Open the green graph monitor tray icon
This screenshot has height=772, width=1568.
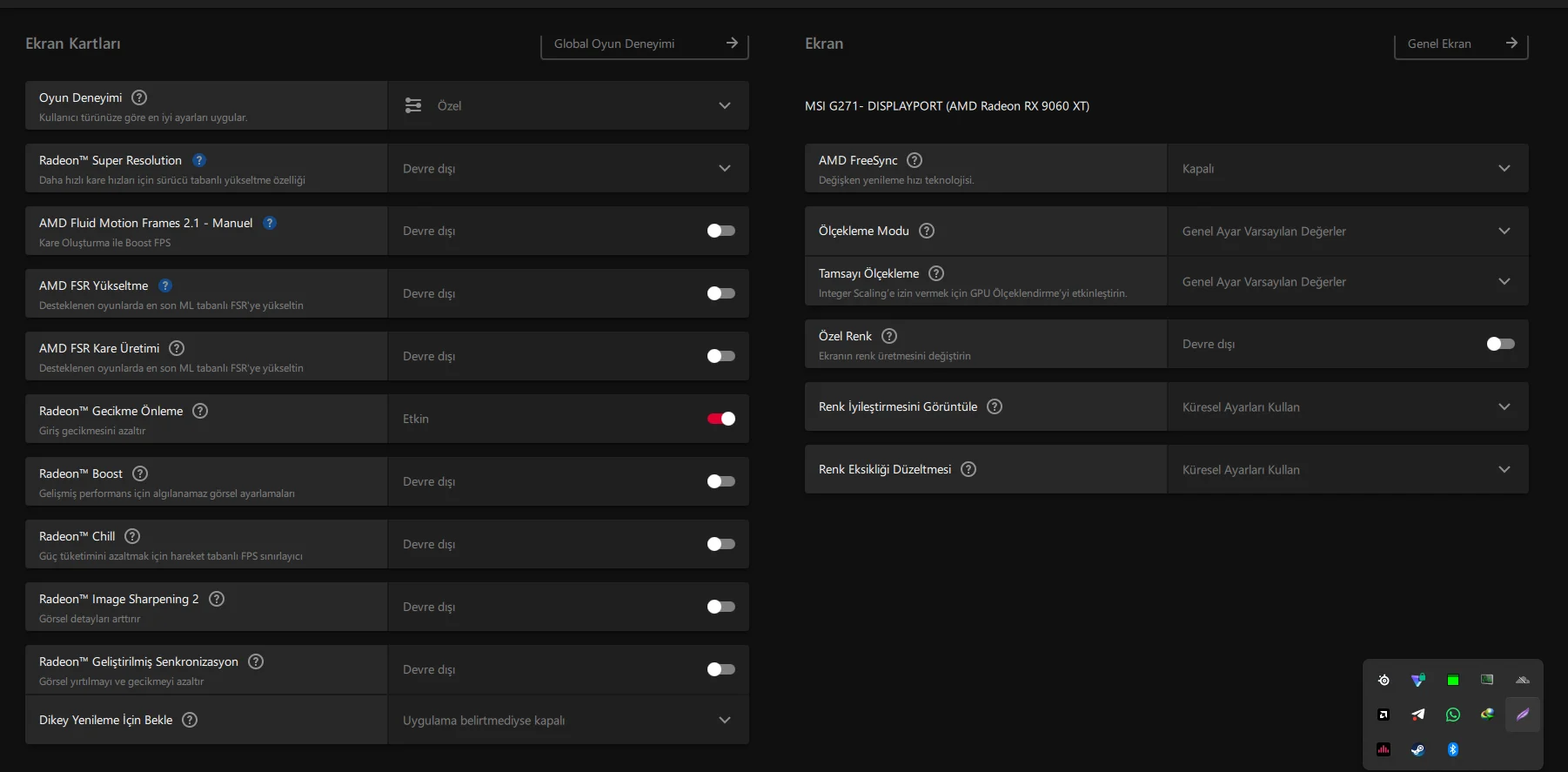click(1488, 680)
